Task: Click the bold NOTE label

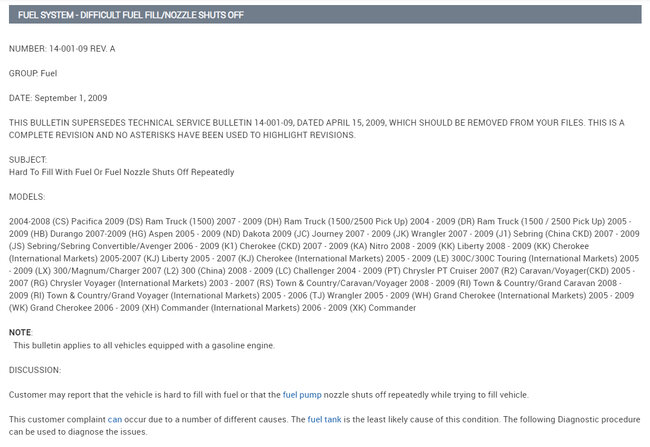Action: click(20, 333)
